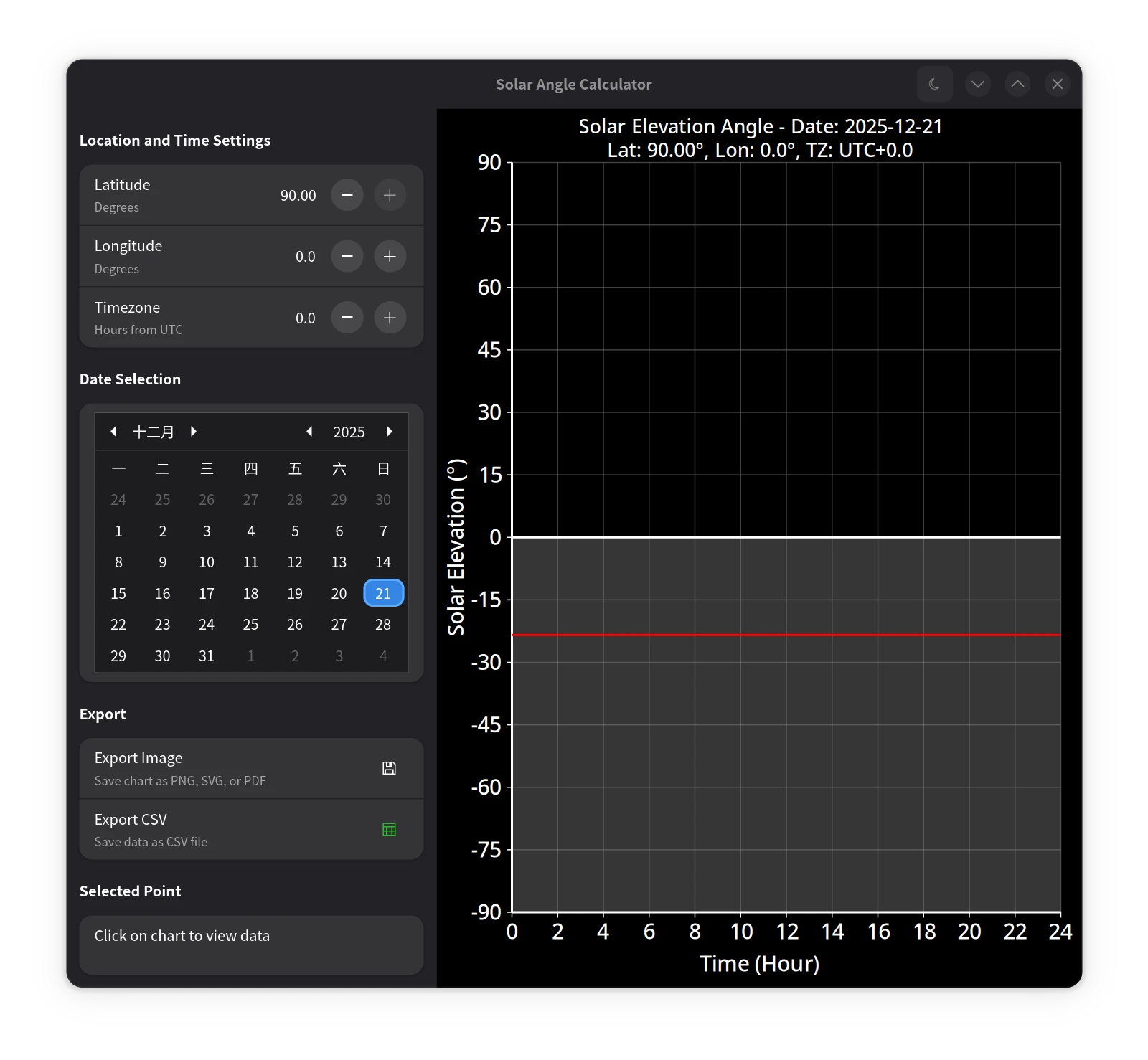Select December 5 in the calendar
Viewport: 1148px width, 1060px height.
tap(295, 531)
